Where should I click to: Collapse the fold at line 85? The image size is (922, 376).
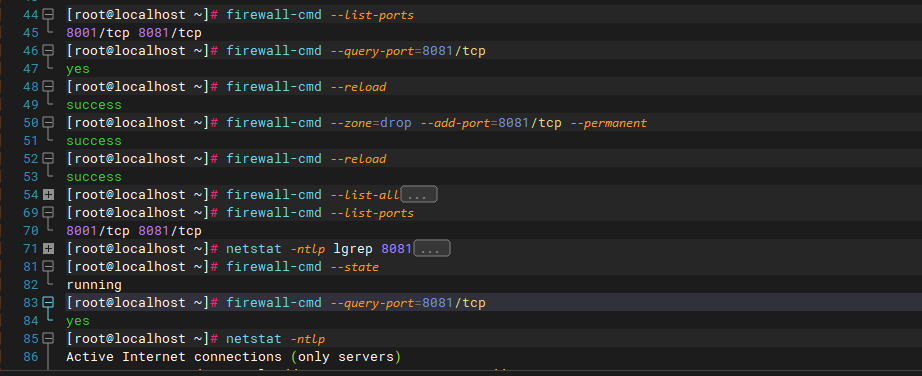(x=48, y=338)
